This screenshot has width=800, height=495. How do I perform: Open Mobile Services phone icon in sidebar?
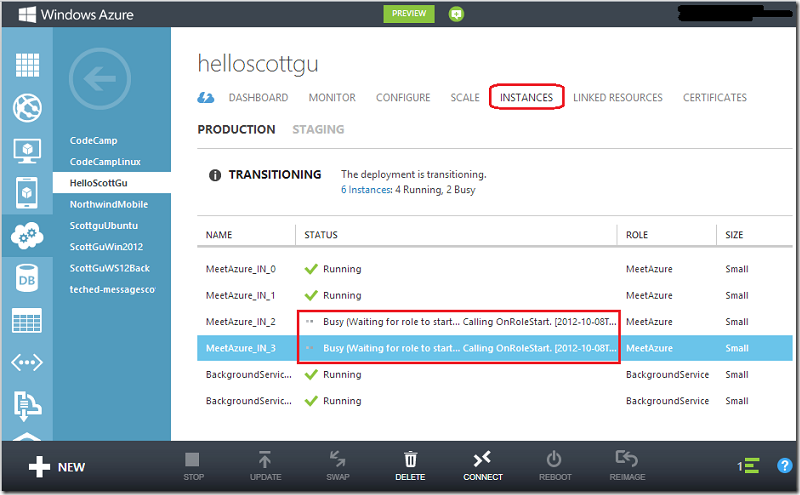(27, 193)
